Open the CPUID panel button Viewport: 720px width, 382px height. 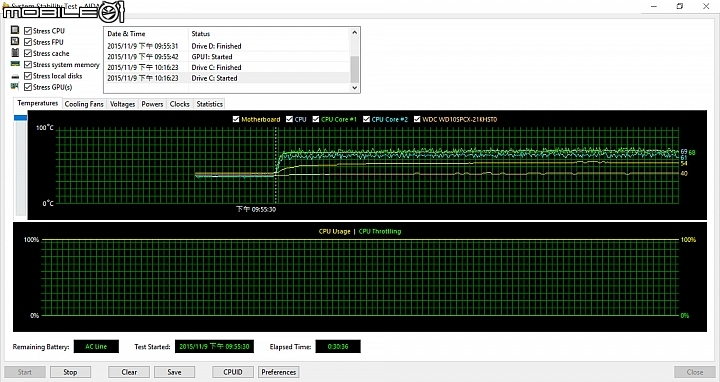(x=233, y=372)
